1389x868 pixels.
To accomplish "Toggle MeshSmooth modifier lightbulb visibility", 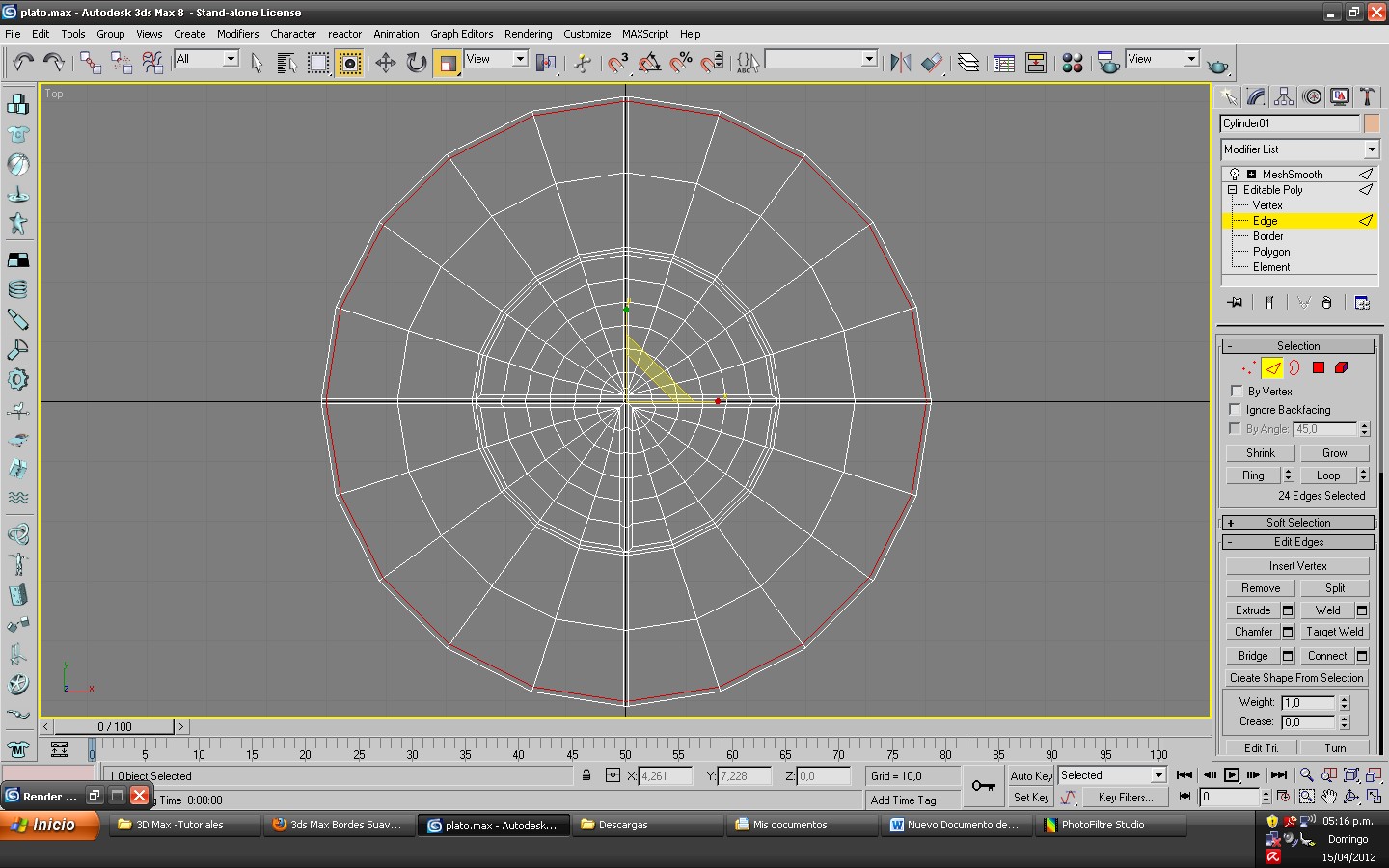I will tap(1235, 175).
